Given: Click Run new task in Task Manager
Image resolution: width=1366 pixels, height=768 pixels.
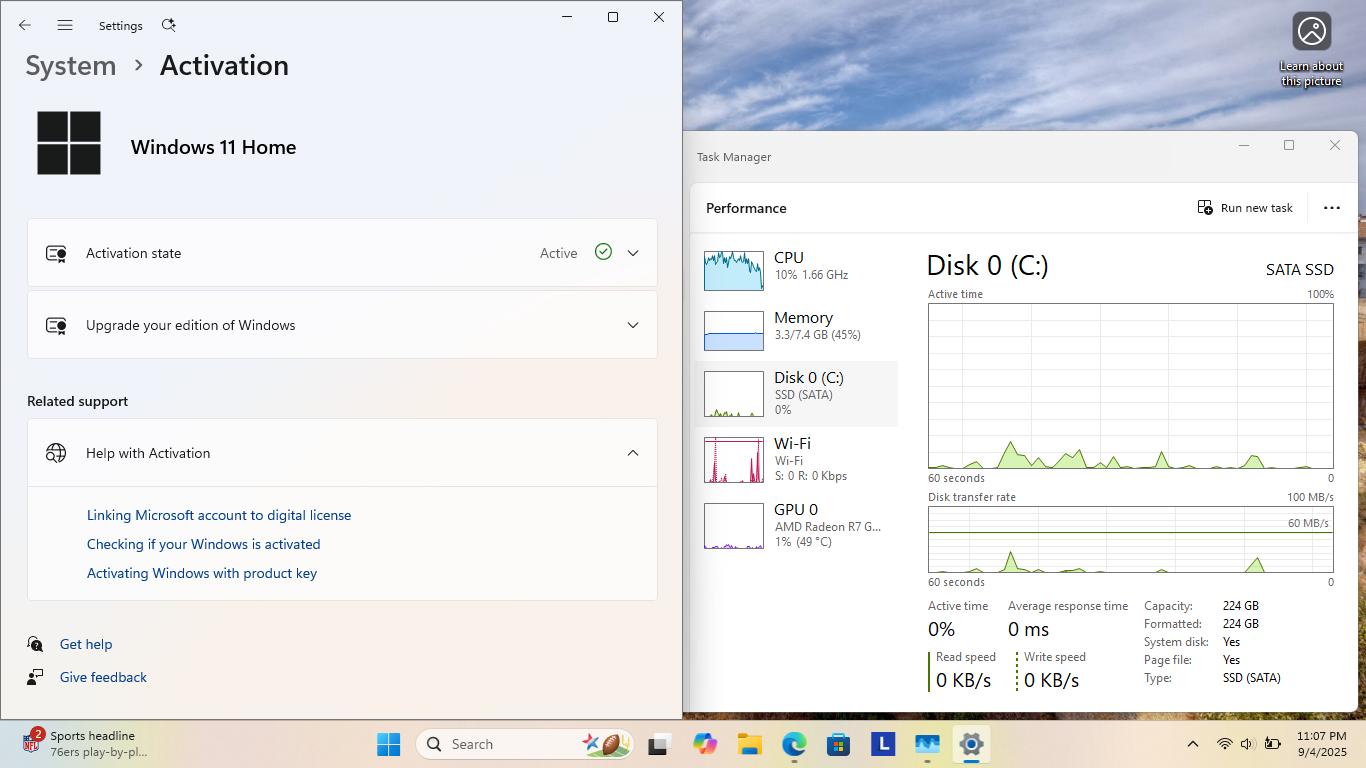Looking at the screenshot, I should tap(1245, 208).
